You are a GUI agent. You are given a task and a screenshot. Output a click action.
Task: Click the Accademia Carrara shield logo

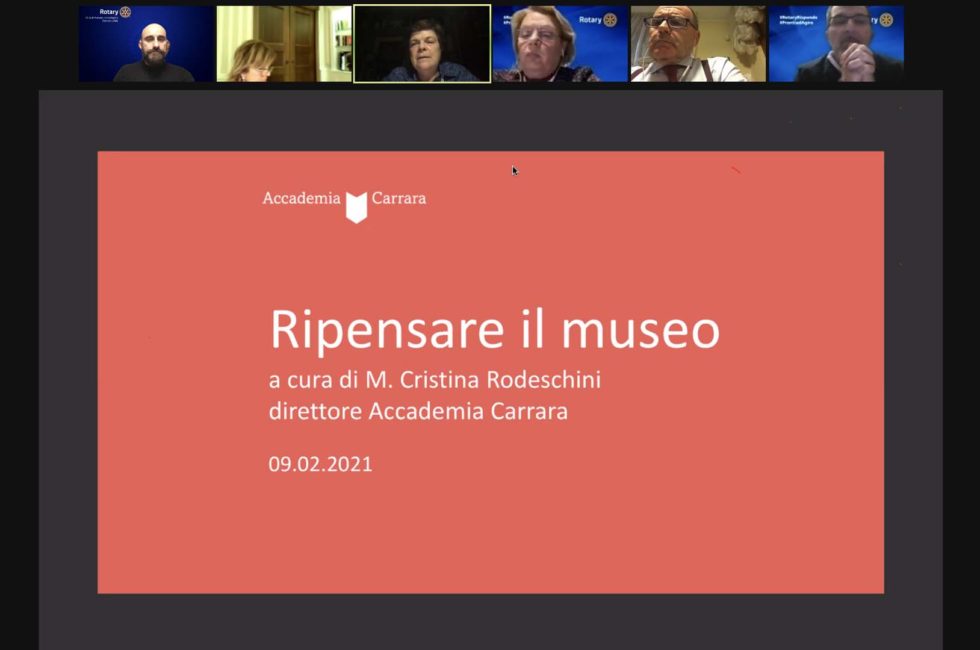click(356, 206)
